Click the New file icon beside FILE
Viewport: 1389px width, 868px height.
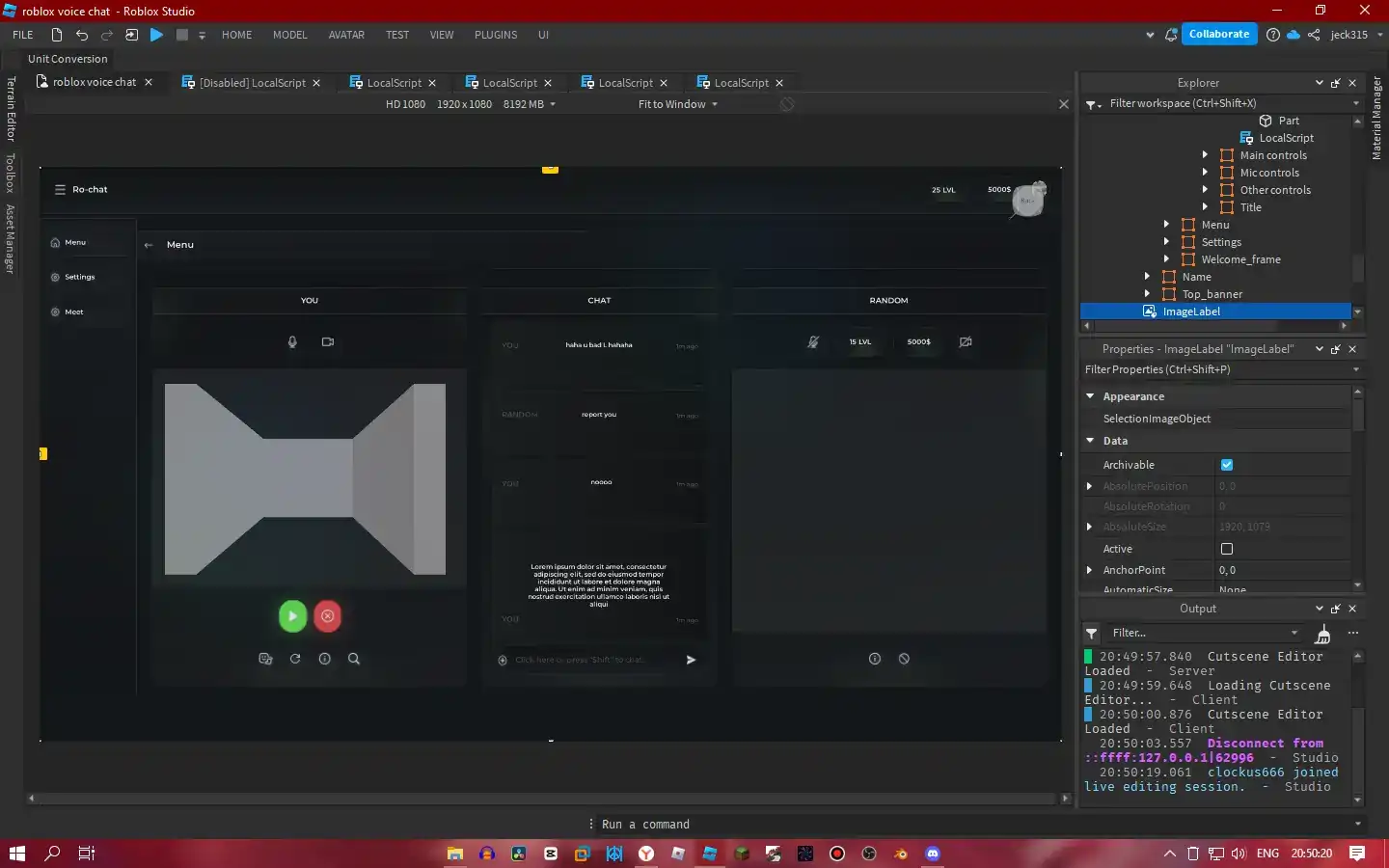click(x=57, y=35)
